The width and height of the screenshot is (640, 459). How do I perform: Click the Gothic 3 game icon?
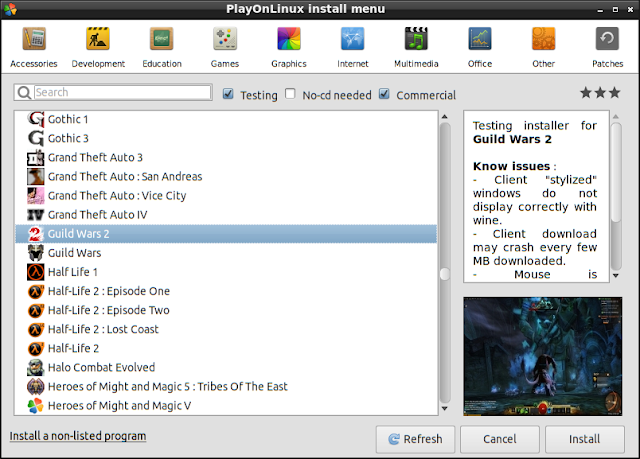click(x=36, y=138)
